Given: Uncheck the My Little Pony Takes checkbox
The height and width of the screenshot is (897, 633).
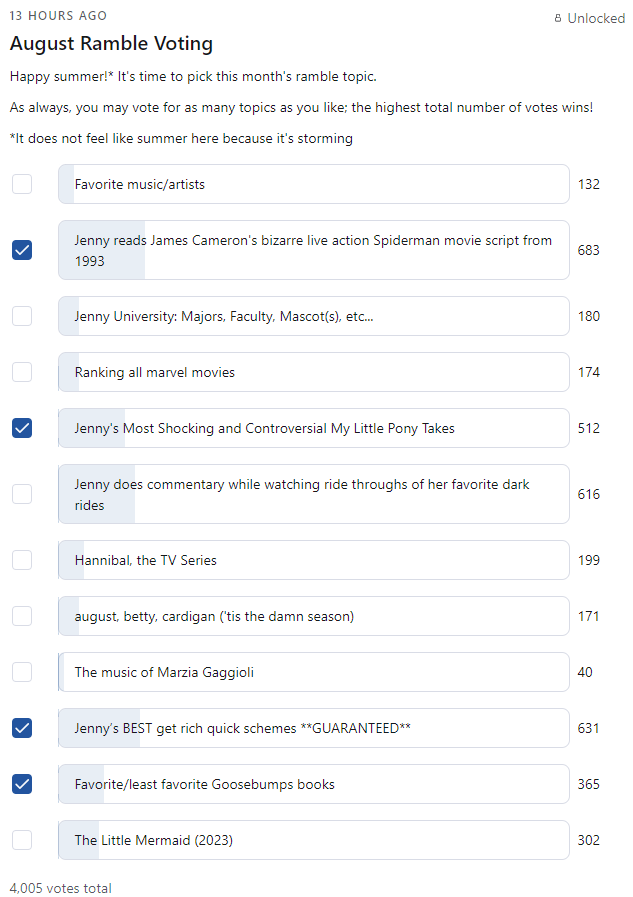Looking at the screenshot, I should pyautogui.click(x=22, y=428).
